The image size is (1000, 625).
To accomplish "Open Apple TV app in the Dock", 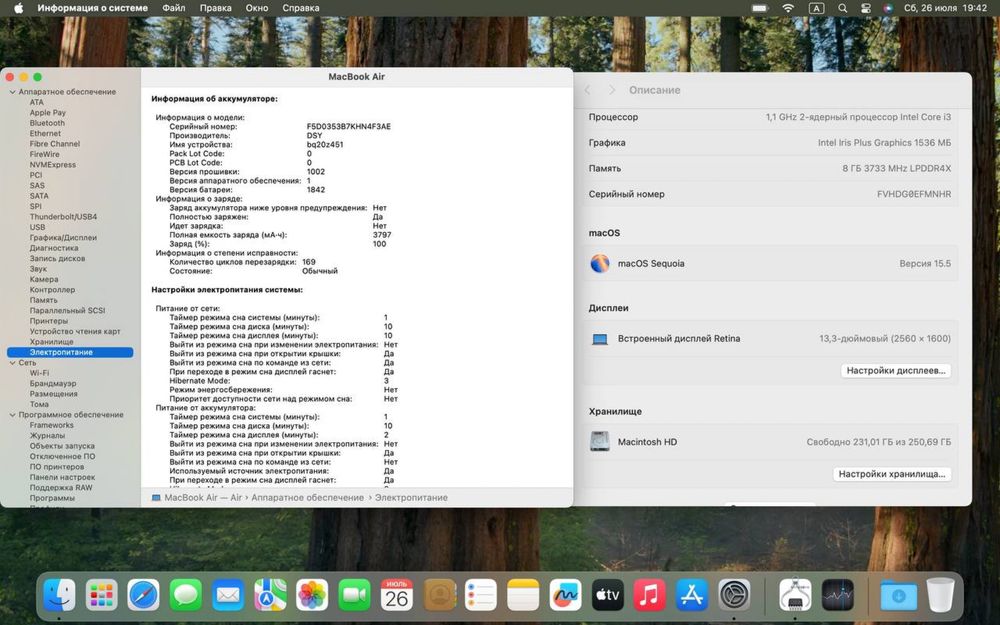I will 608,596.
